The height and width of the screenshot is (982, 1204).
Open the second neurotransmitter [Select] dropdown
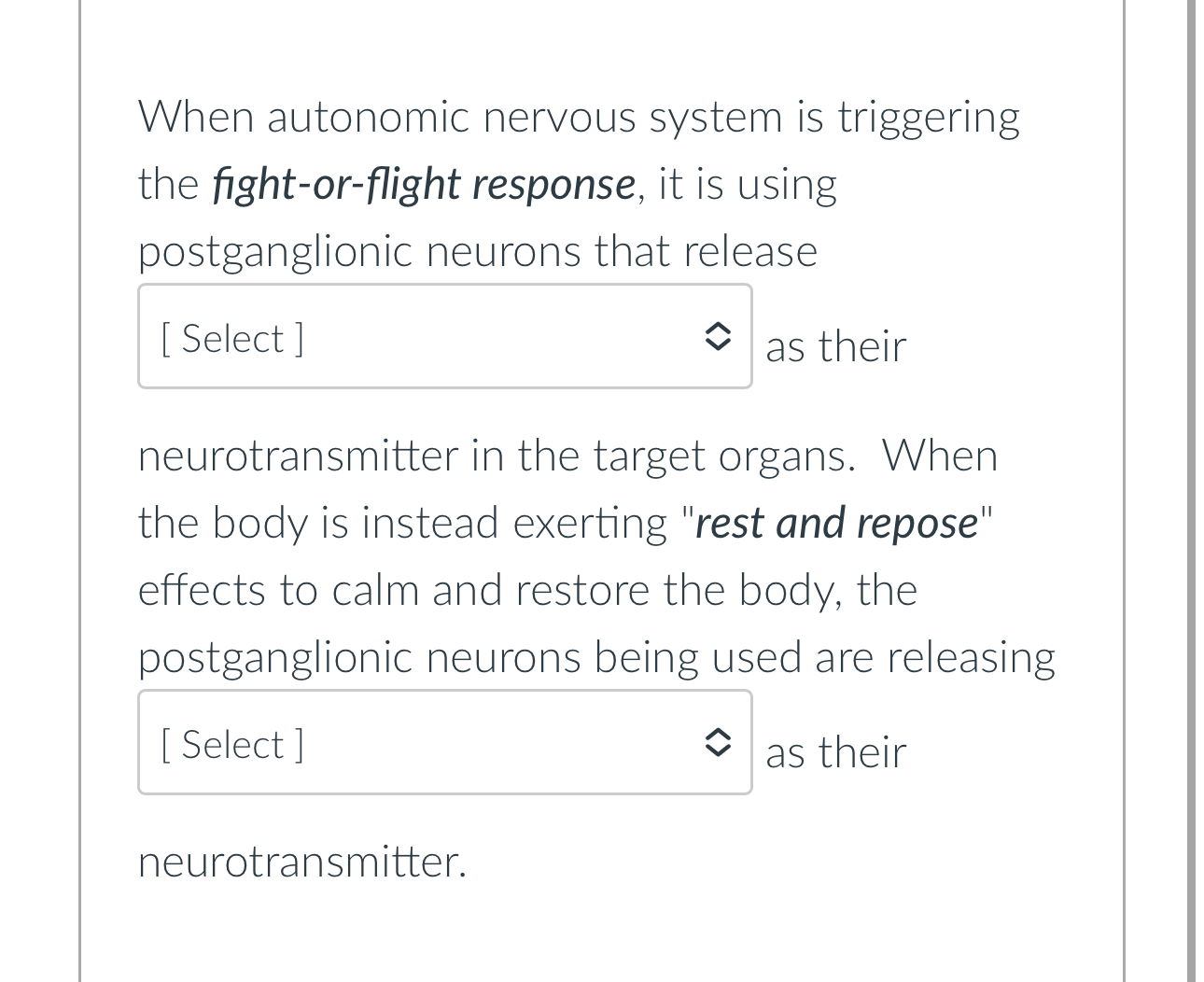(445, 742)
